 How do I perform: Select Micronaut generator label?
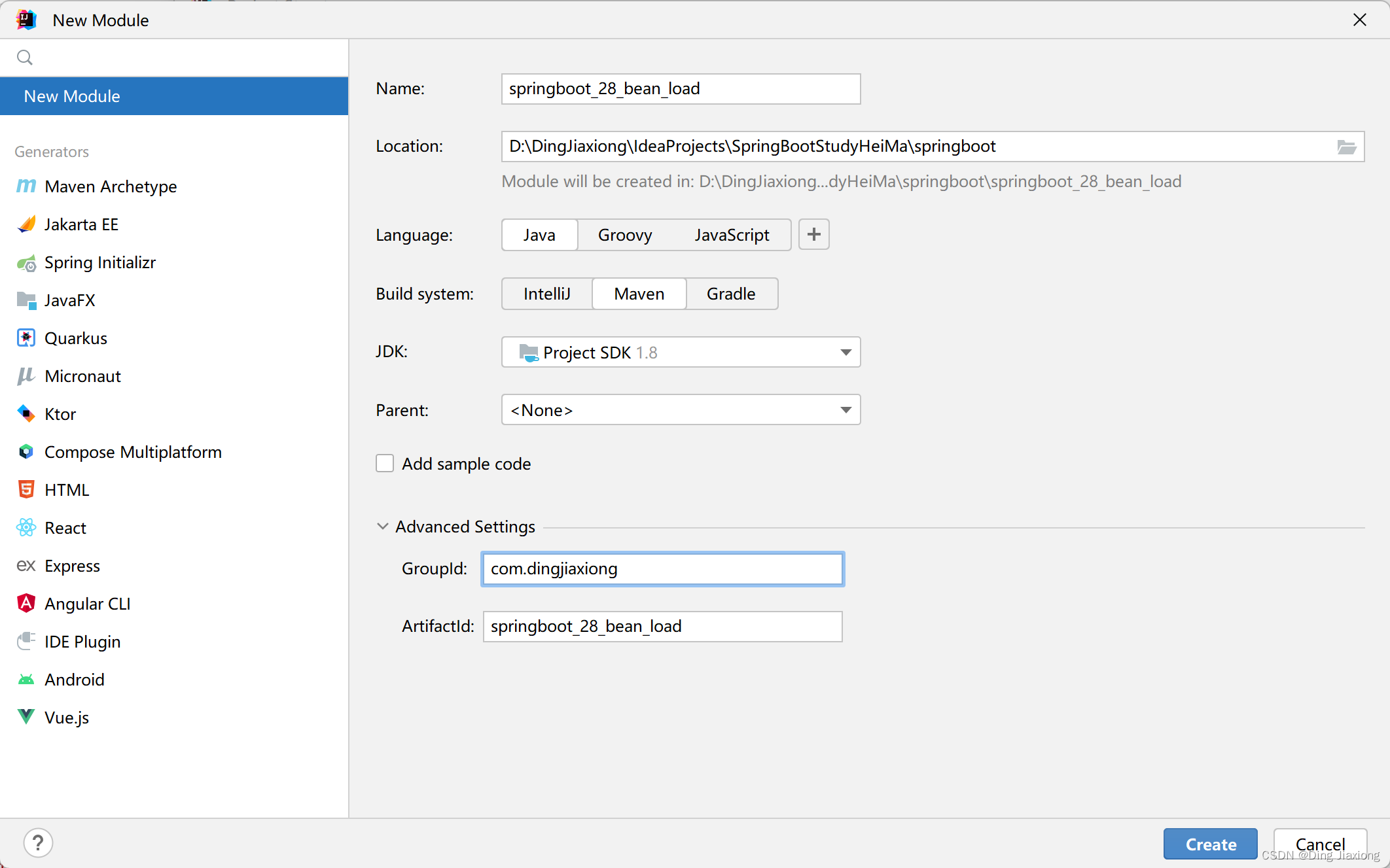point(82,376)
